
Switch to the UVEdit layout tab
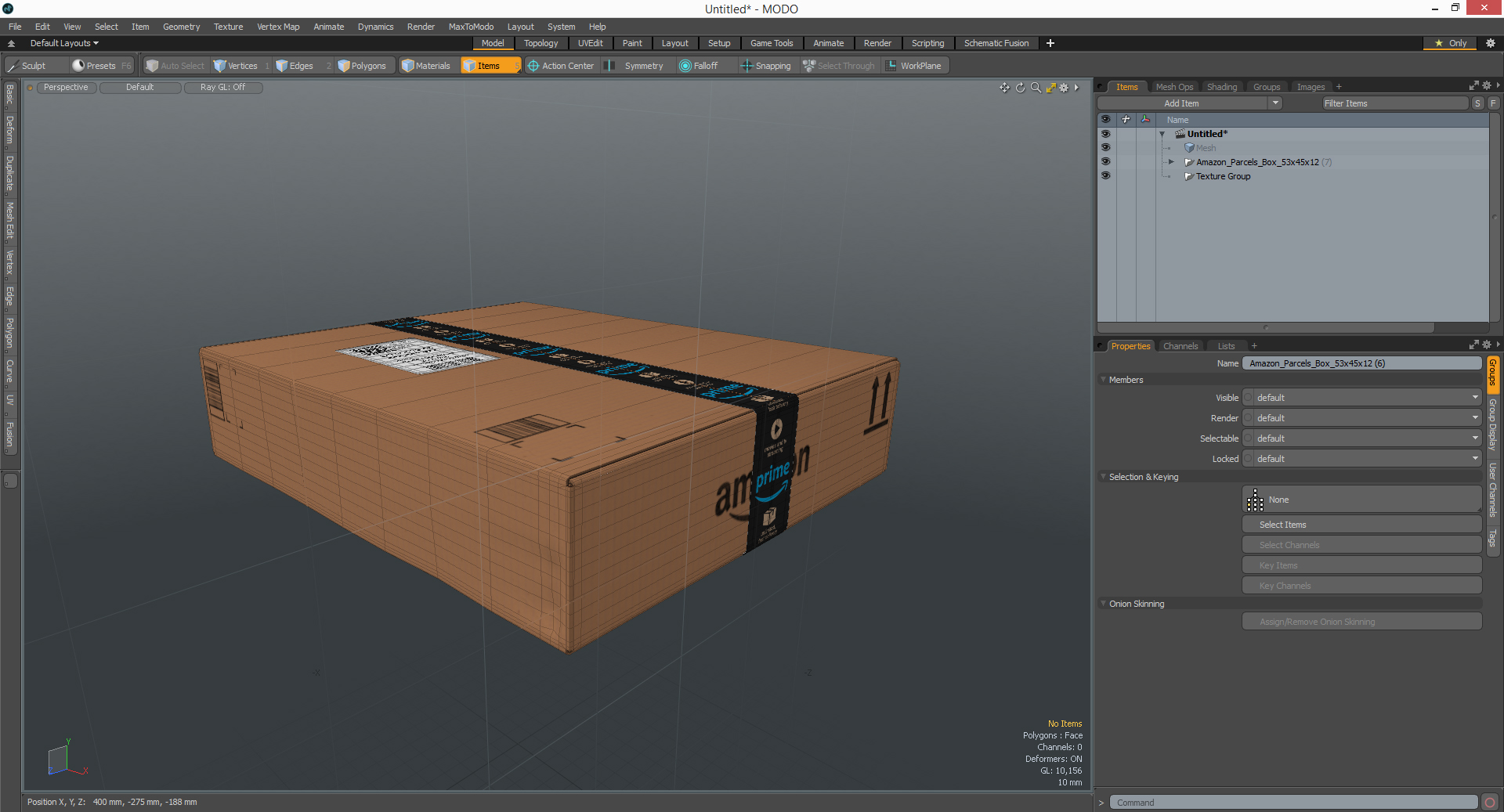click(590, 43)
